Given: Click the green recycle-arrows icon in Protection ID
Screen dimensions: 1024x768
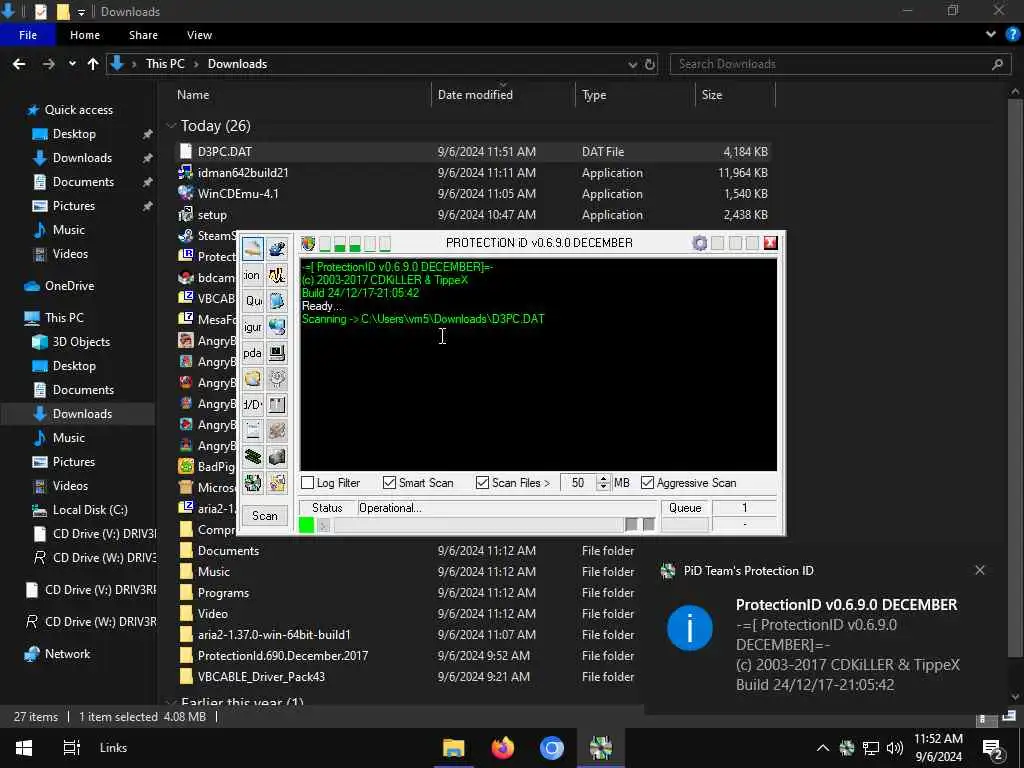Looking at the screenshot, I should pos(253,483).
